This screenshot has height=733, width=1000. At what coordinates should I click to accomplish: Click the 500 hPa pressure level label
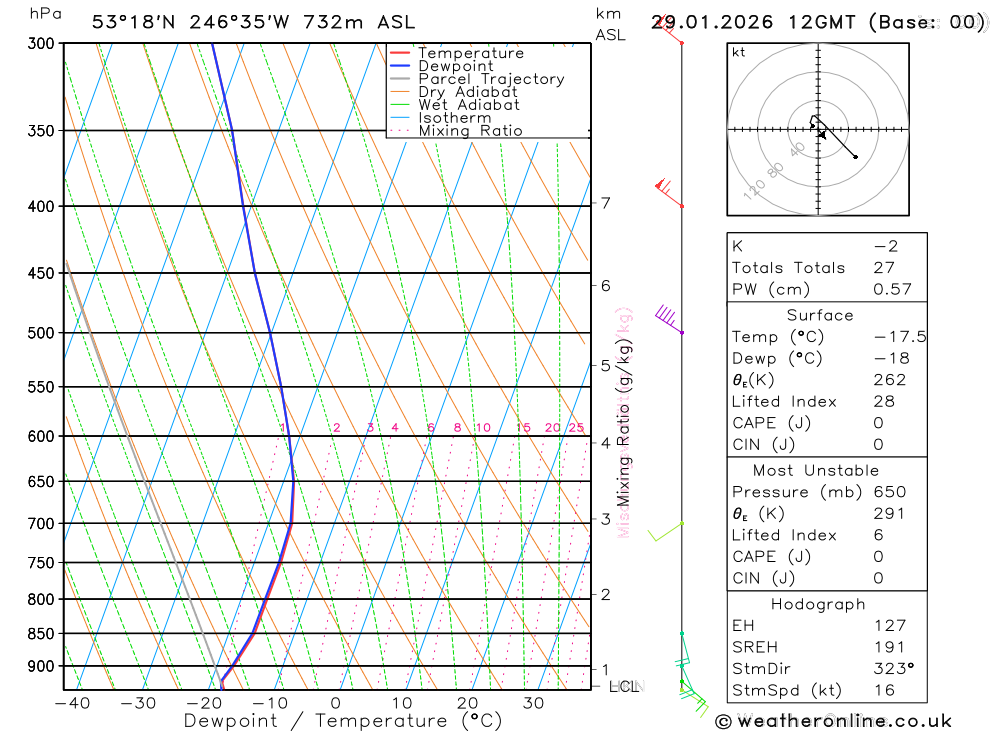coord(41,333)
